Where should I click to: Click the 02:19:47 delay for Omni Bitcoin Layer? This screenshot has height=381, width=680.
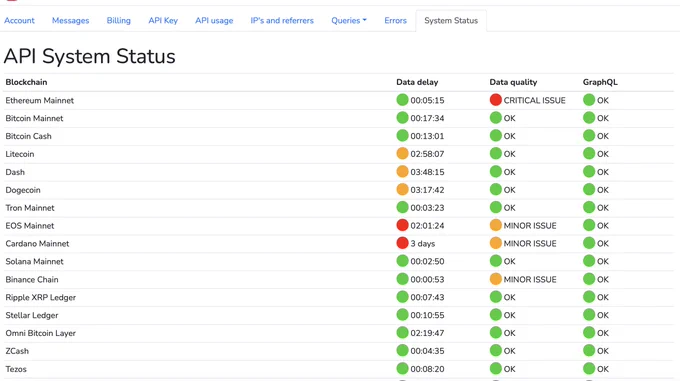[x=427, y=333]
